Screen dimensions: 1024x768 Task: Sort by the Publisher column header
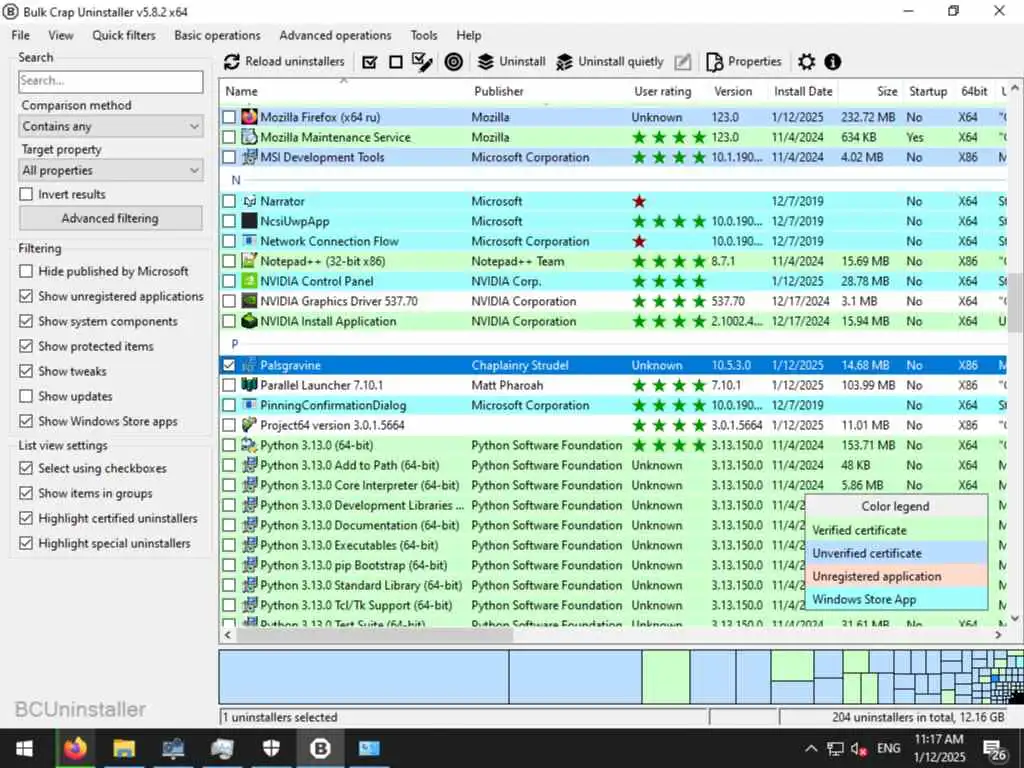(499, 91)
